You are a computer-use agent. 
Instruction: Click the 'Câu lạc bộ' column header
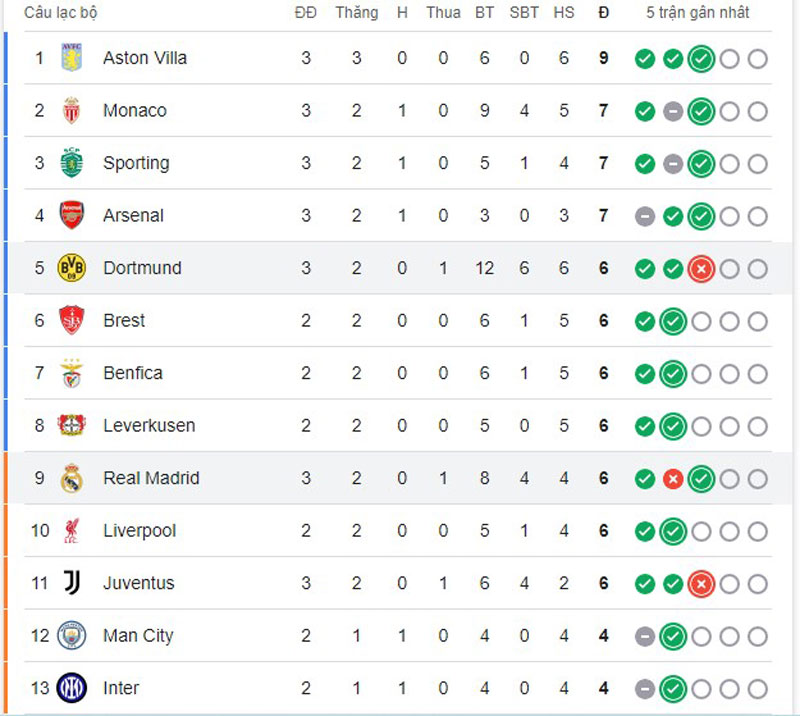pos(61,12)
